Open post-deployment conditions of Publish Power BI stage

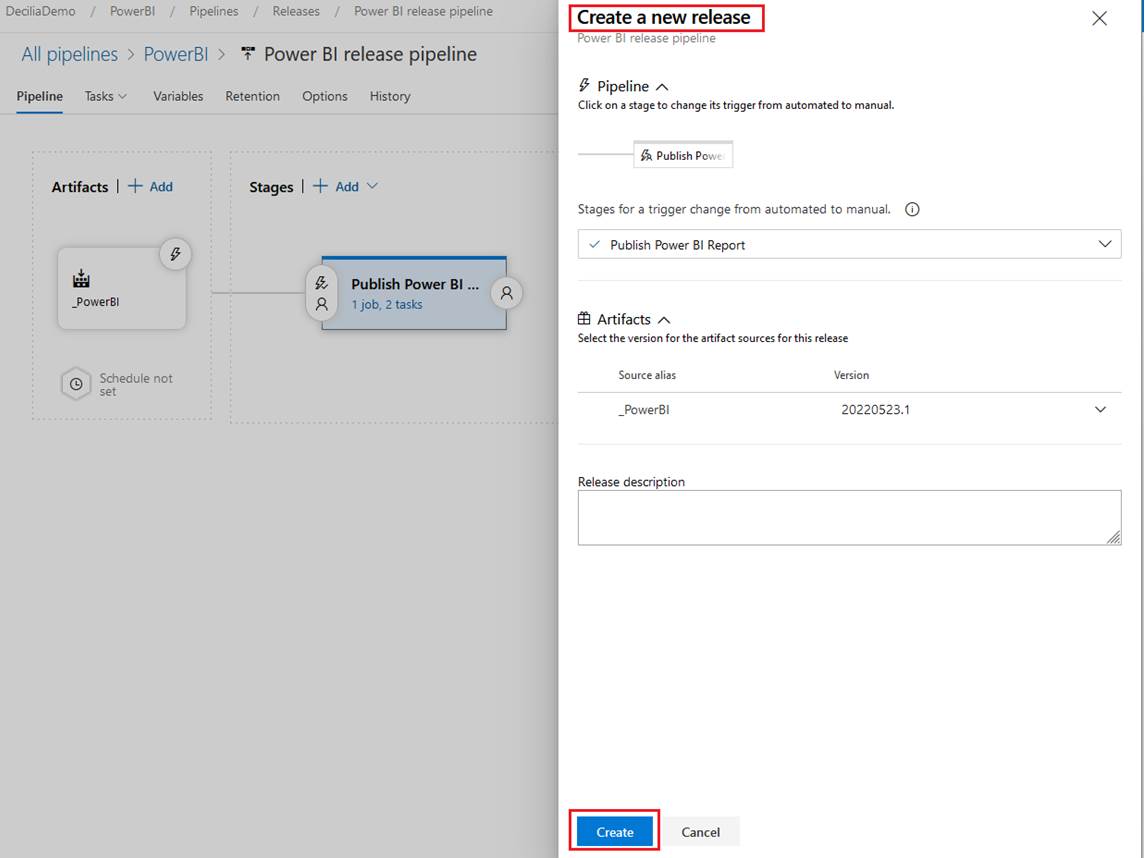pos(507,293)
